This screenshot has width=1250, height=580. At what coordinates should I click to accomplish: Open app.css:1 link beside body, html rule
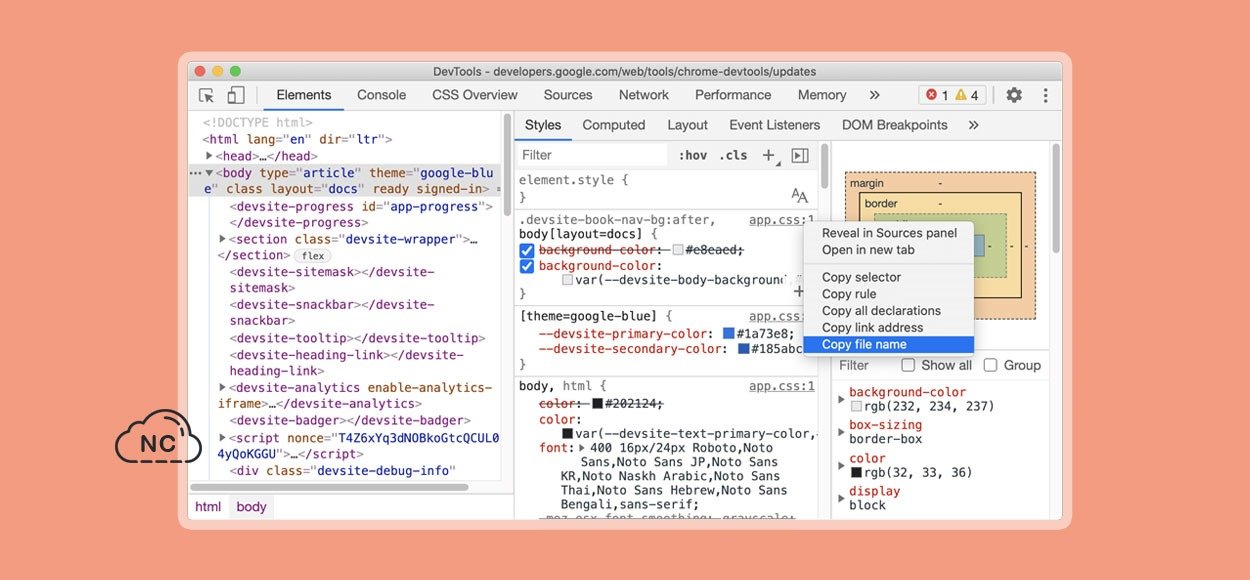pos(781,386)
